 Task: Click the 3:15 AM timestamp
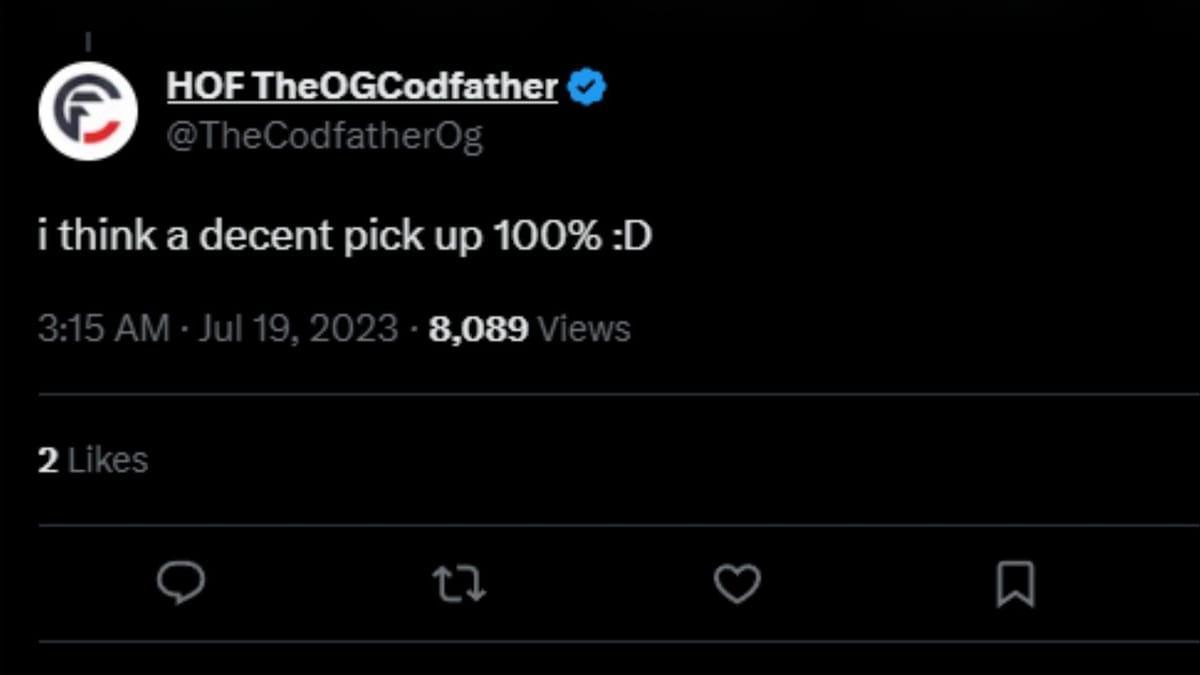pyautogui.click(x=104, y=329)
